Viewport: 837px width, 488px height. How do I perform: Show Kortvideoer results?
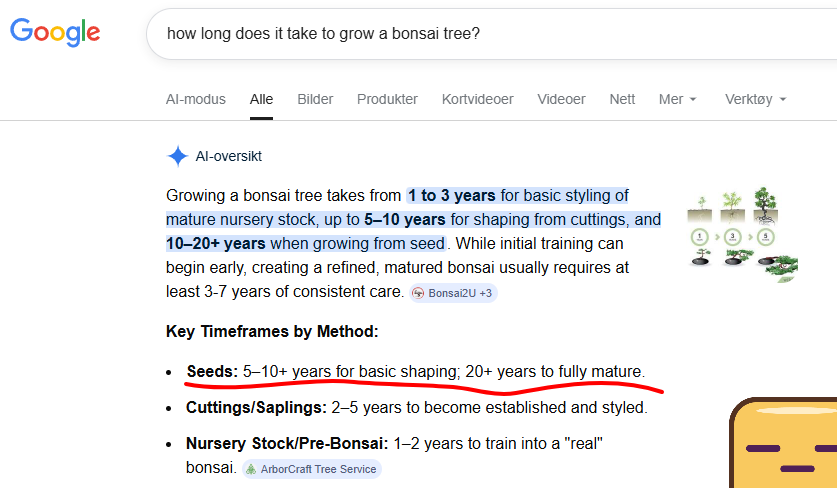478,99
